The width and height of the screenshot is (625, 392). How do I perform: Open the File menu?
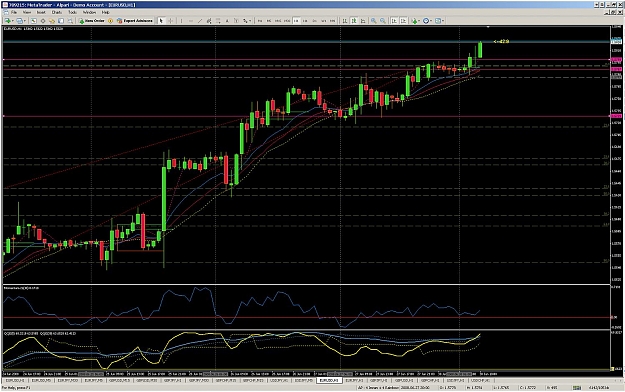(14, 12)
